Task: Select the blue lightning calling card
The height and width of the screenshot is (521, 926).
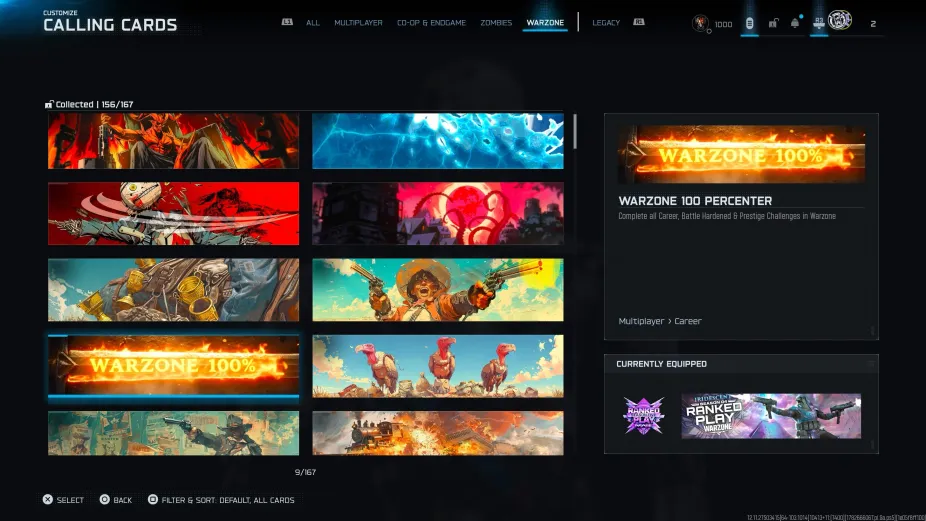Action: coord(438,141)
